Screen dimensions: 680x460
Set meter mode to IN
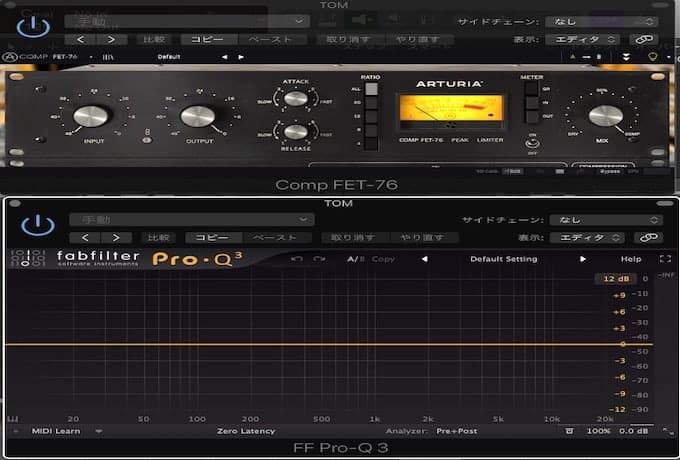(531, 103)
